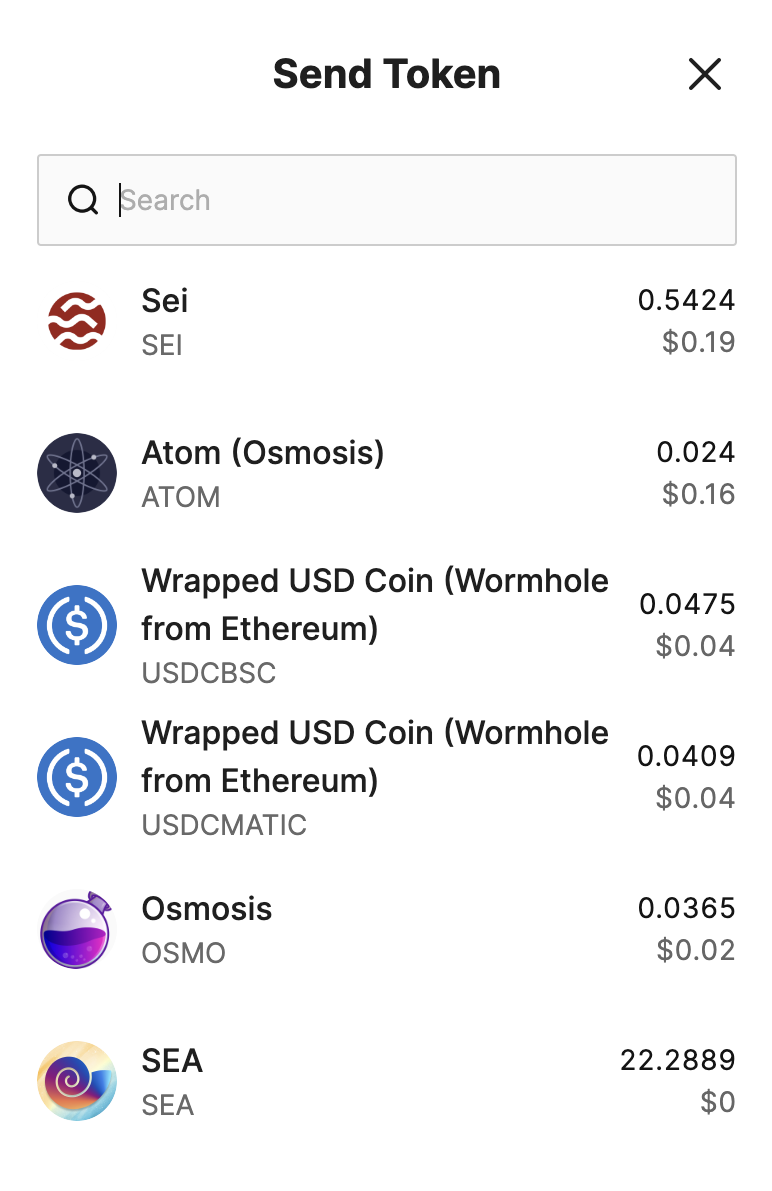Click the magnifying glass search icon
This screenshot has height=1191, width=772.
83,200
